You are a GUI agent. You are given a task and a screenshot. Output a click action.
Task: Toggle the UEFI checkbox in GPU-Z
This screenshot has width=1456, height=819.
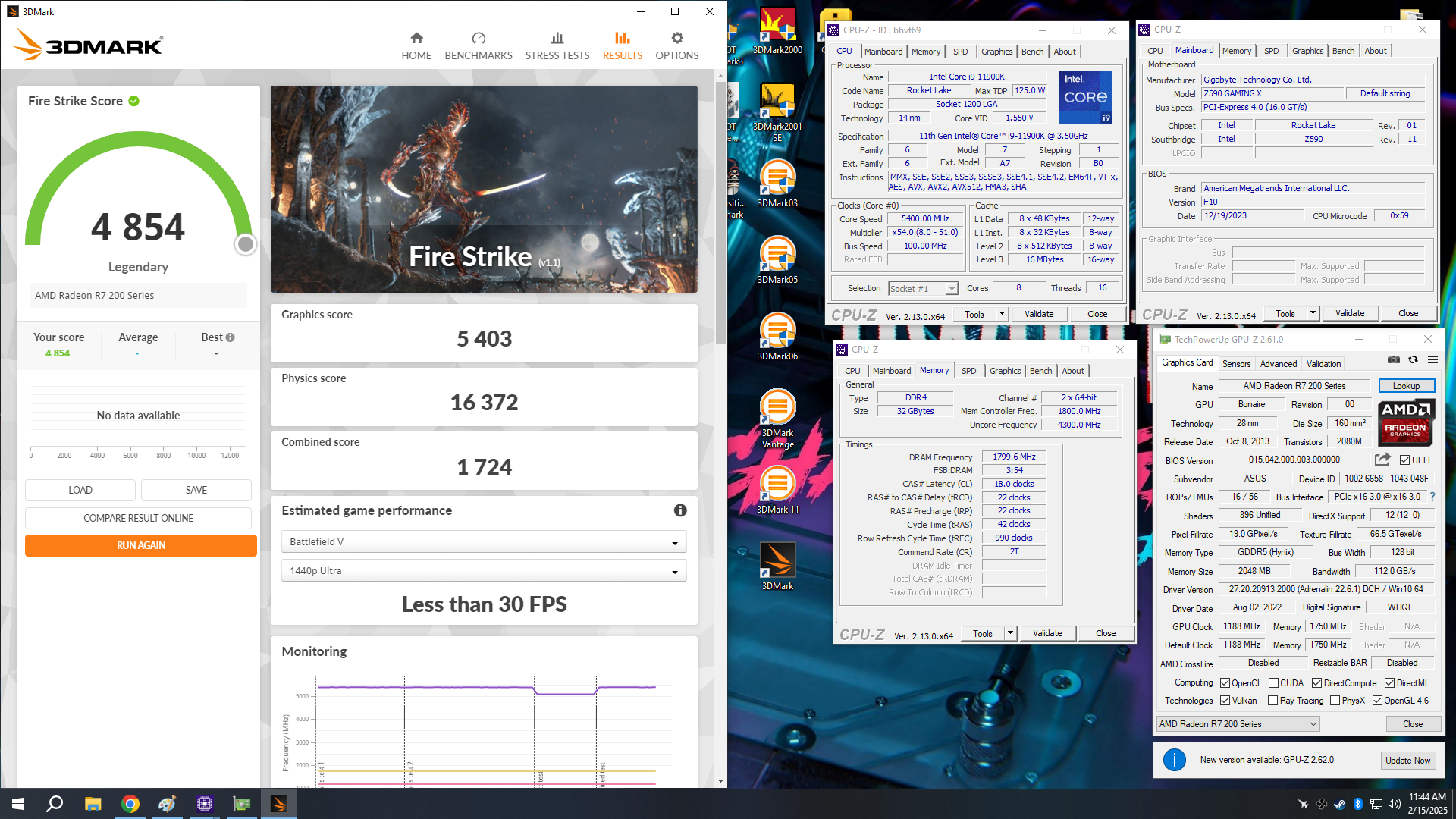tap(1404, 460)
